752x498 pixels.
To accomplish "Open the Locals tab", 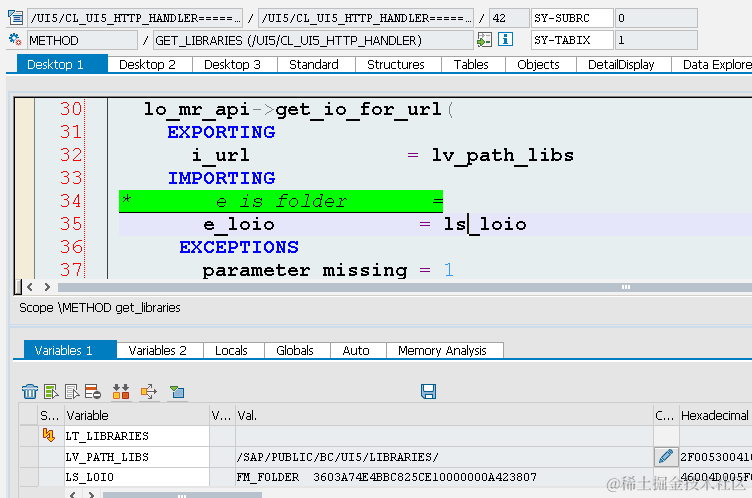I will tap(231, 351).
